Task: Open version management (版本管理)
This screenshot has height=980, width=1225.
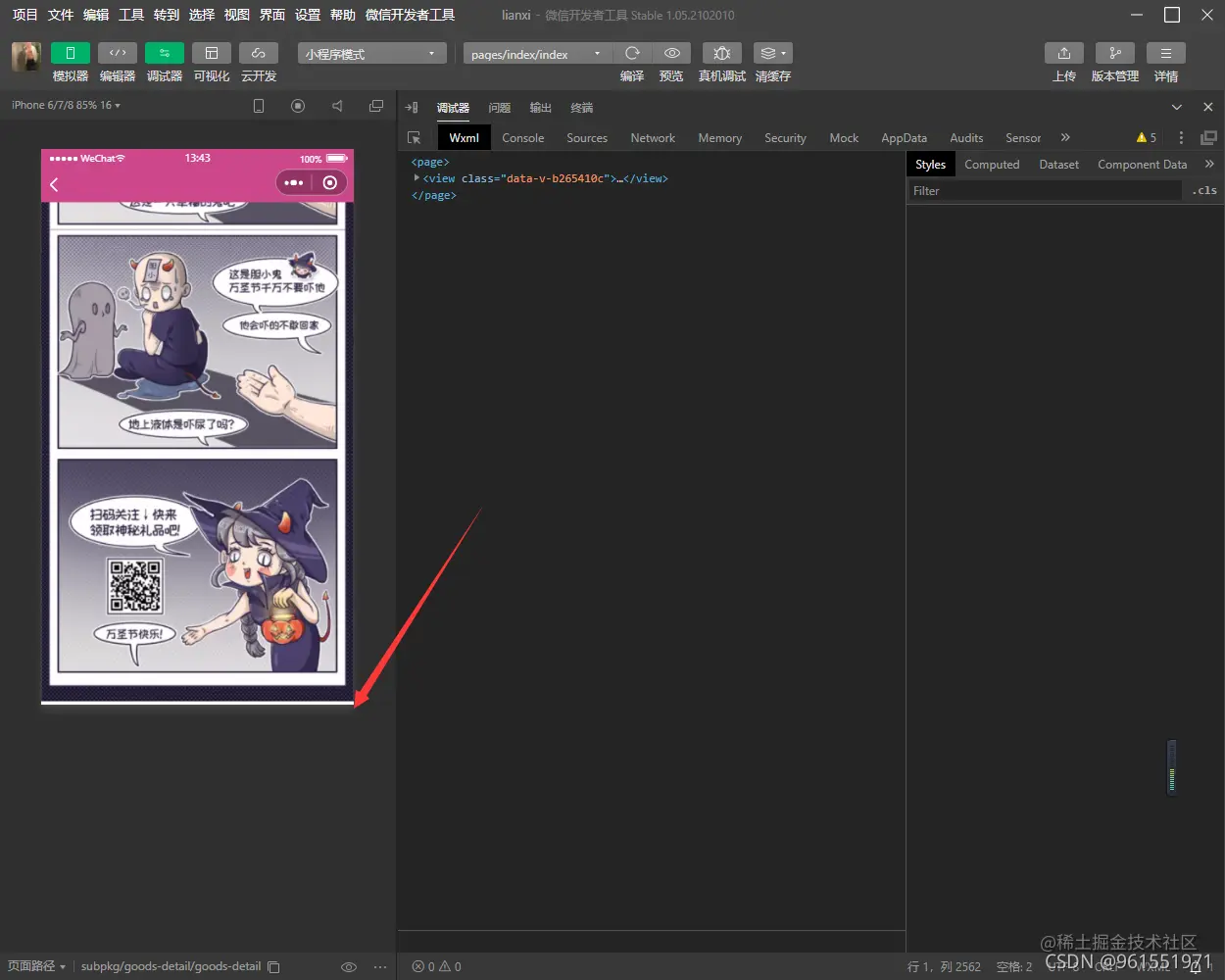Action: (1115, 53)
